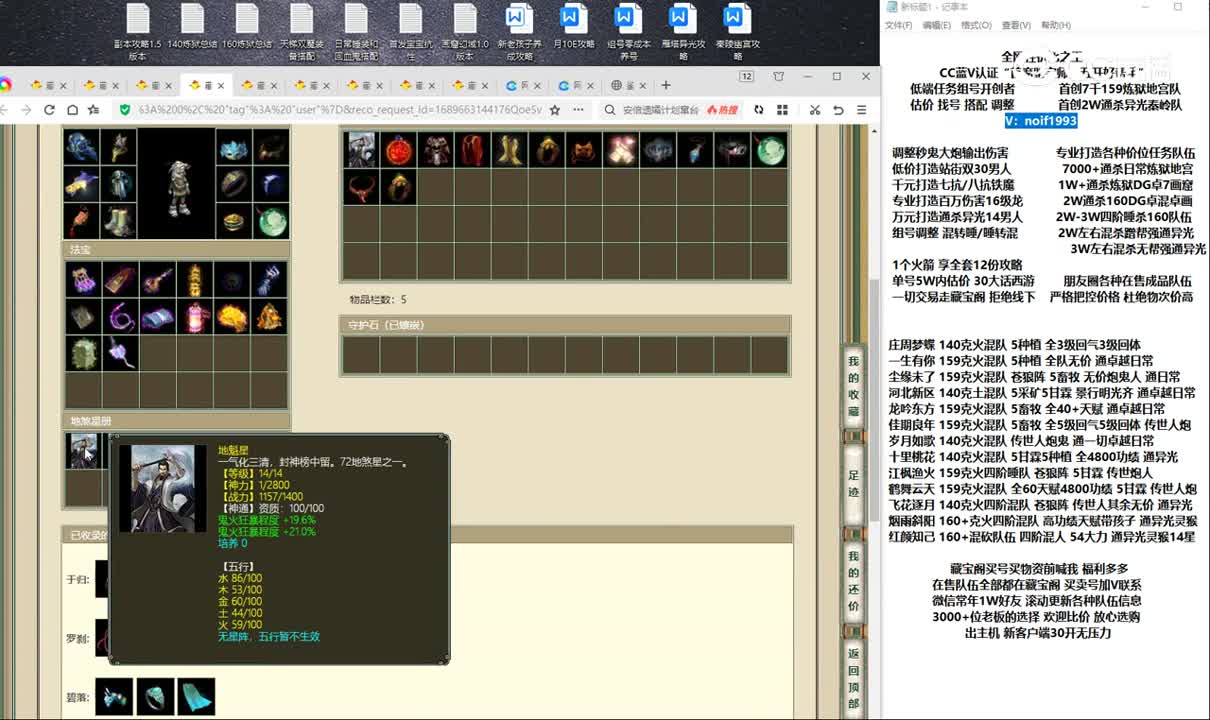Click the 庄周梦蝶 line in Notepad
Screen dimensions: 1210x720
(x=1014, y=345)
